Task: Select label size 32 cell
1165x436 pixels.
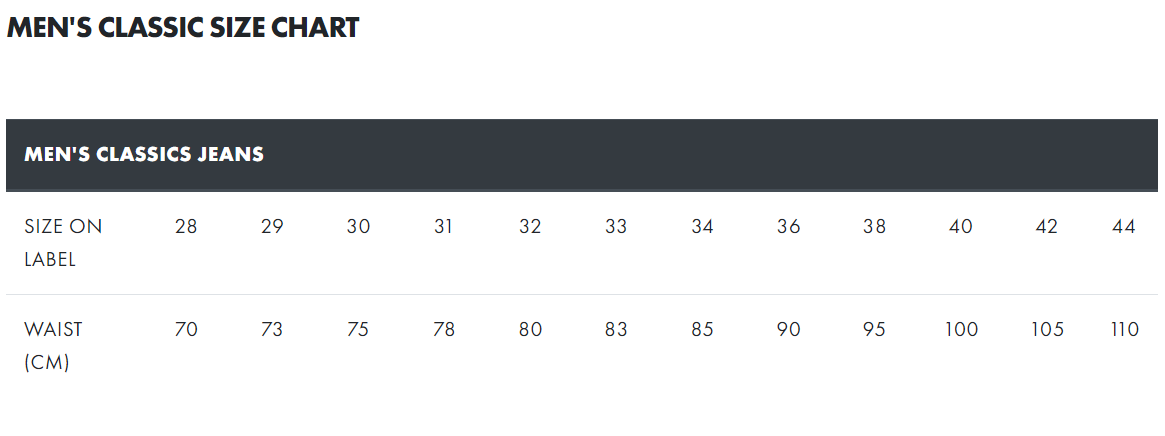Action: 530,226
